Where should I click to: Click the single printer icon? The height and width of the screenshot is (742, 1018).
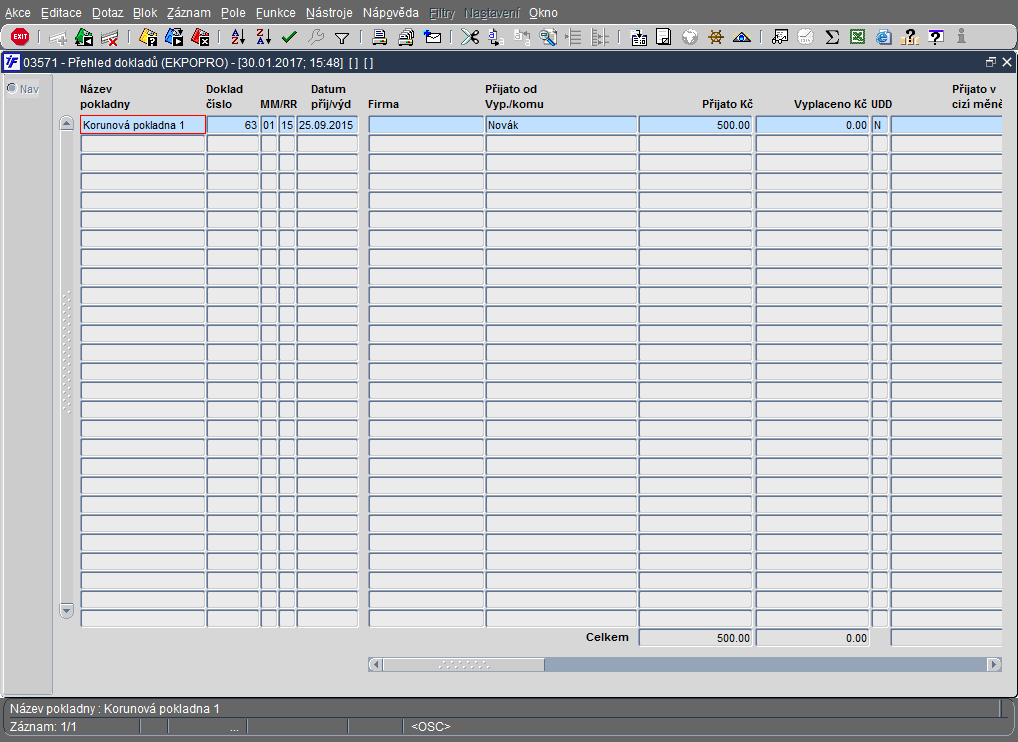[380, 38]
